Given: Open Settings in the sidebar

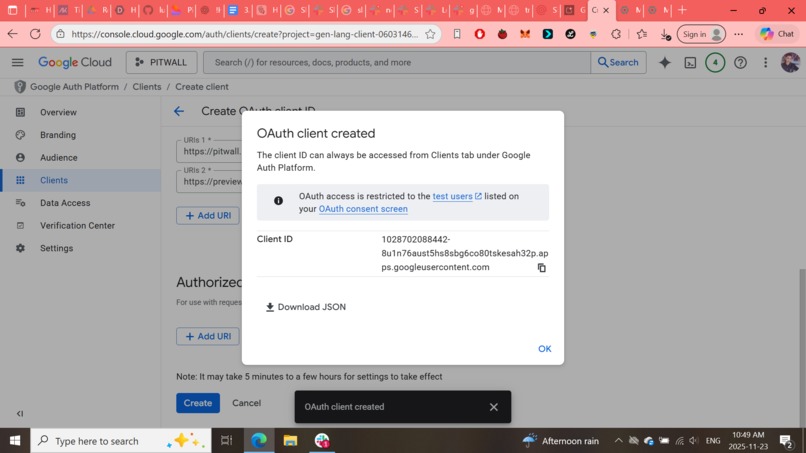Looking at the screenshot, I should point(81,248).
